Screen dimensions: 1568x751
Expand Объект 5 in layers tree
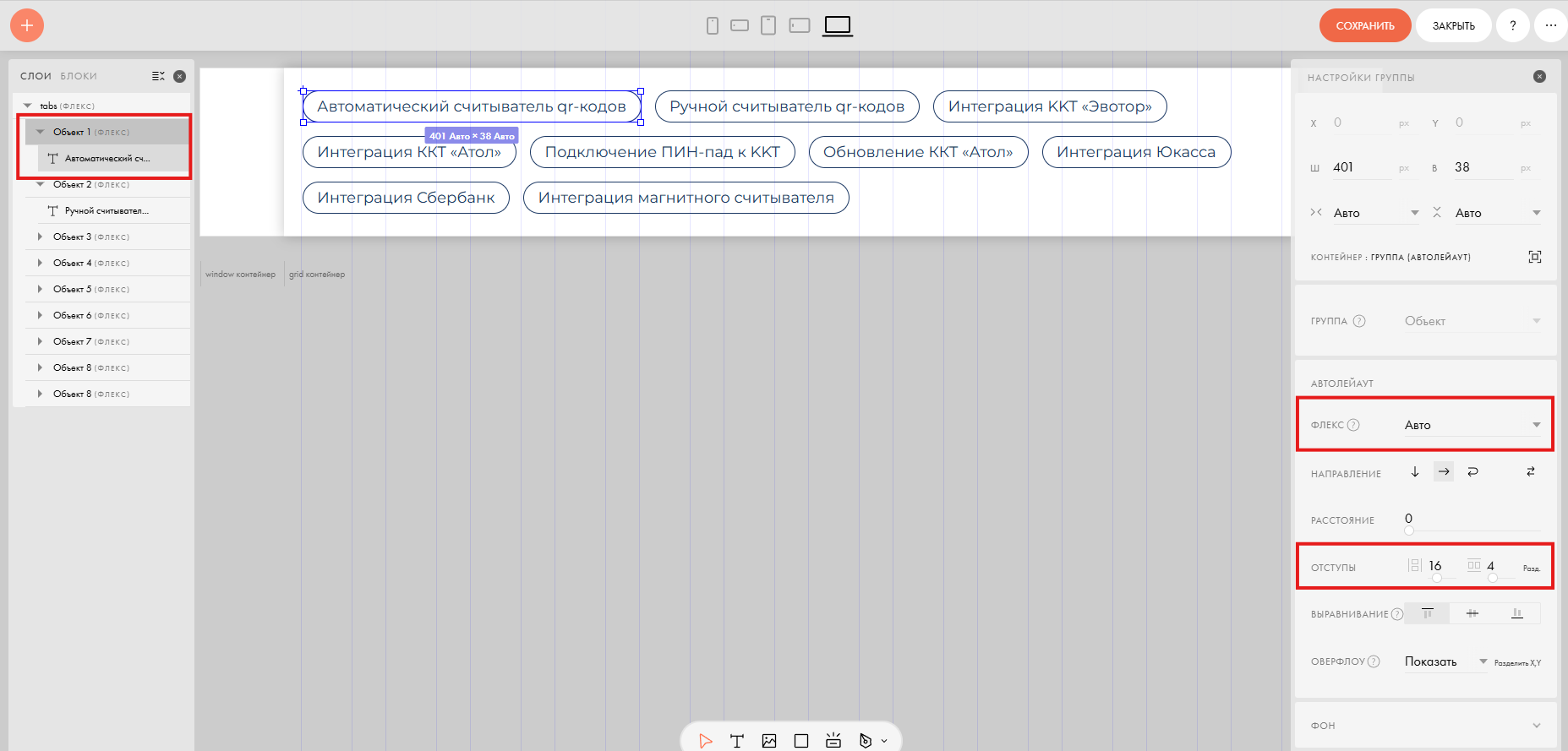click(x=40, y=289)
